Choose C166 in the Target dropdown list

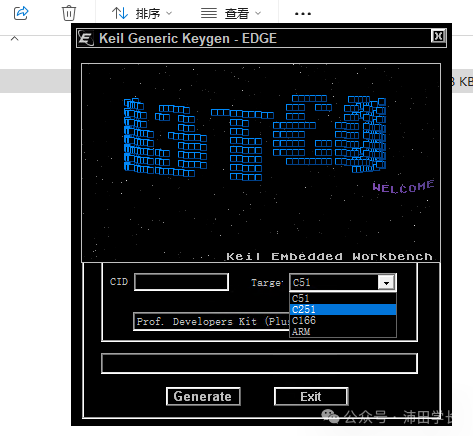coord(343,320)
